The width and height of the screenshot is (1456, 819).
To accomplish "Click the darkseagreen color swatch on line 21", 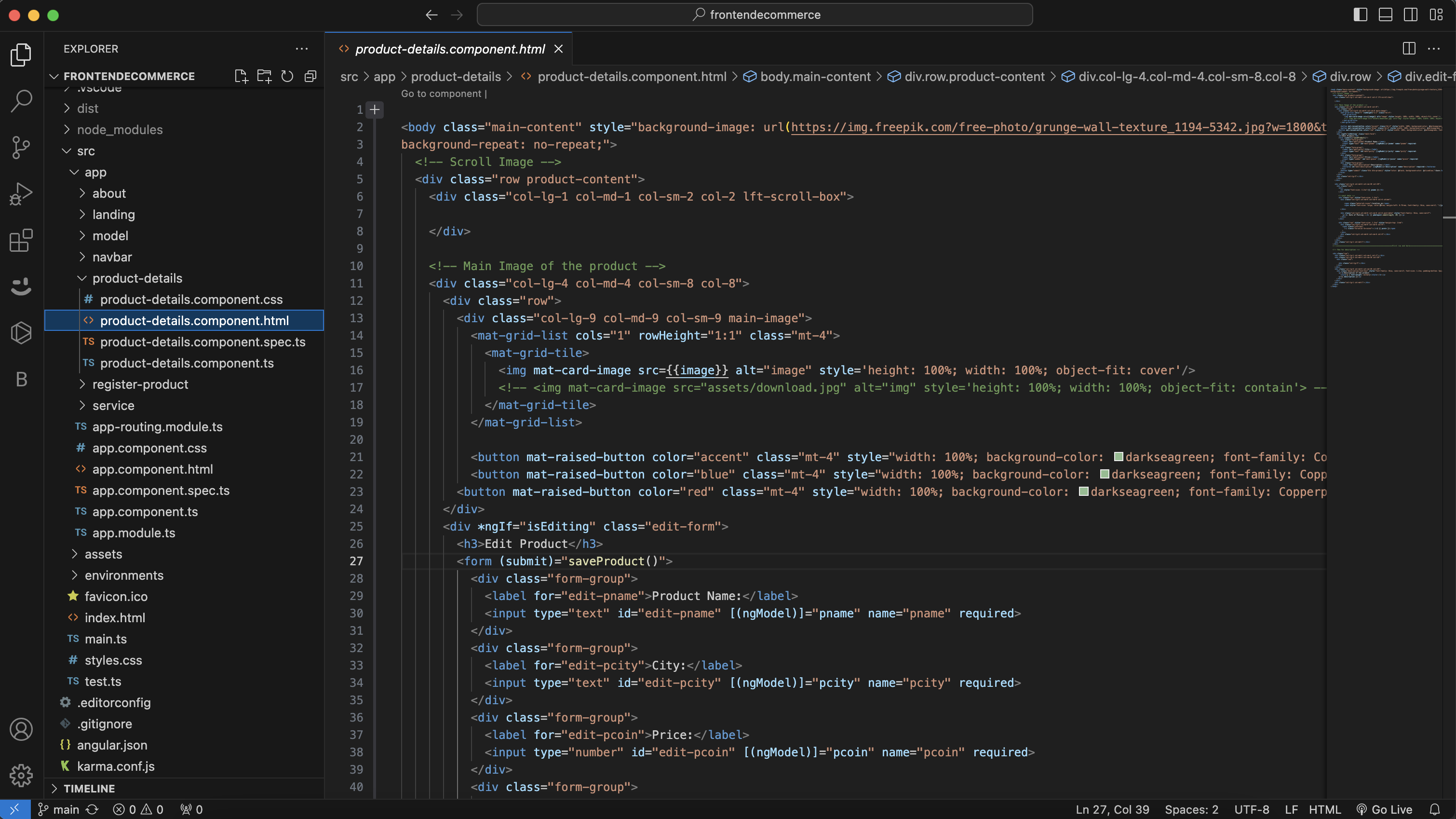I will click(1118, 456).
